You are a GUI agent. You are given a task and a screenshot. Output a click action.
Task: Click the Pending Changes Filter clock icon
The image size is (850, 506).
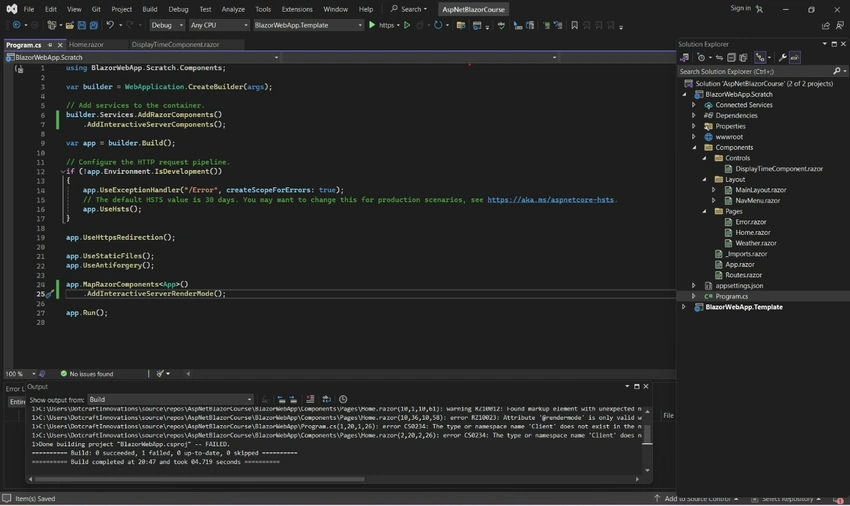click(x=701, y=57)
